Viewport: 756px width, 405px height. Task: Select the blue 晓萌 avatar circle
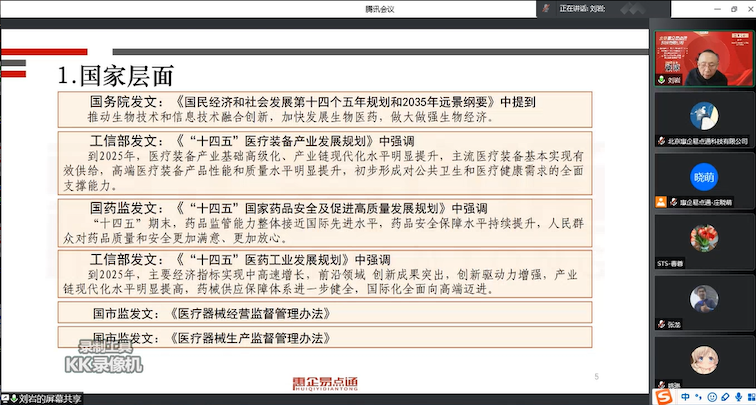[x=704, y=177]
